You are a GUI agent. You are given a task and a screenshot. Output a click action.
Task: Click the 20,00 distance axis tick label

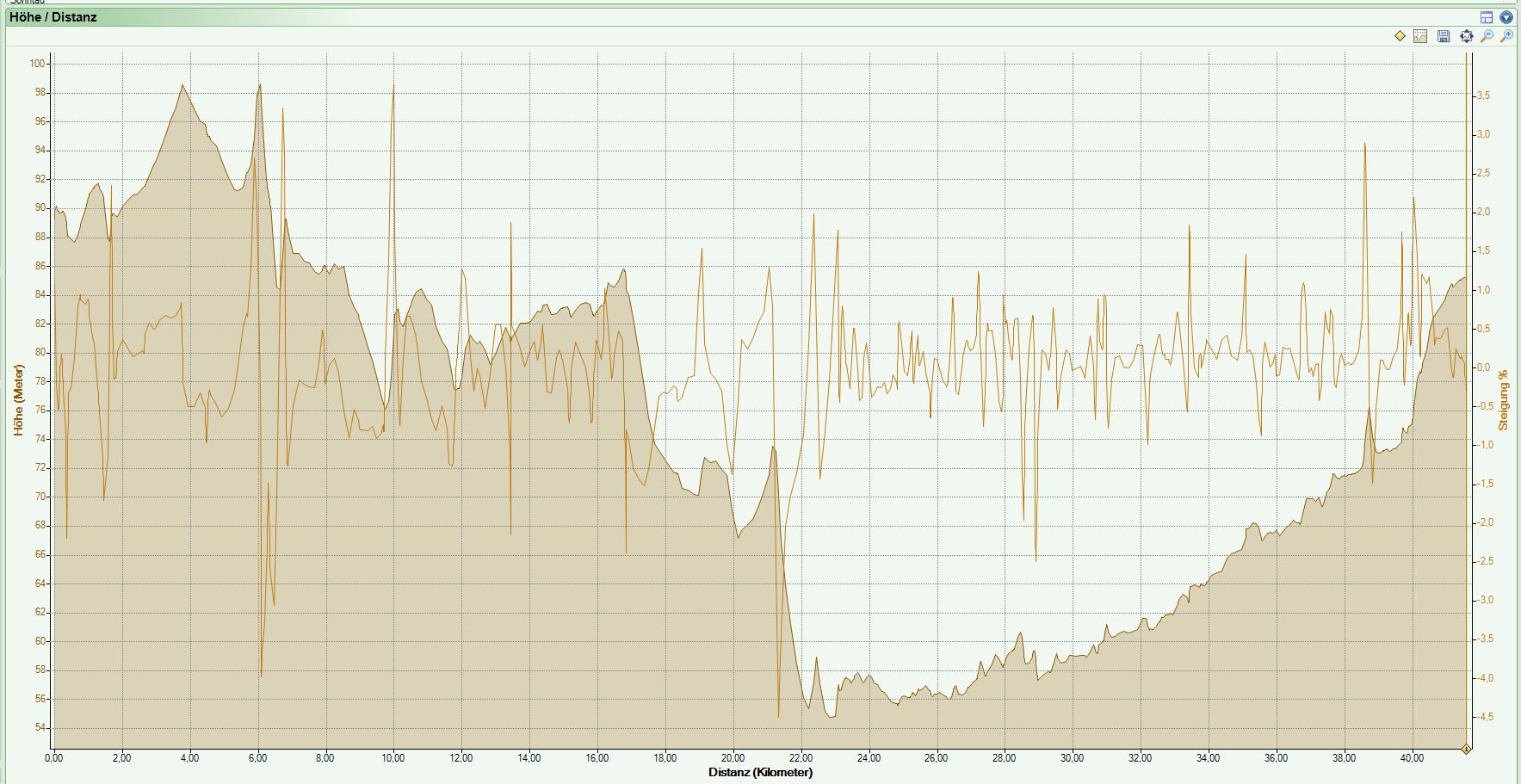733,758
